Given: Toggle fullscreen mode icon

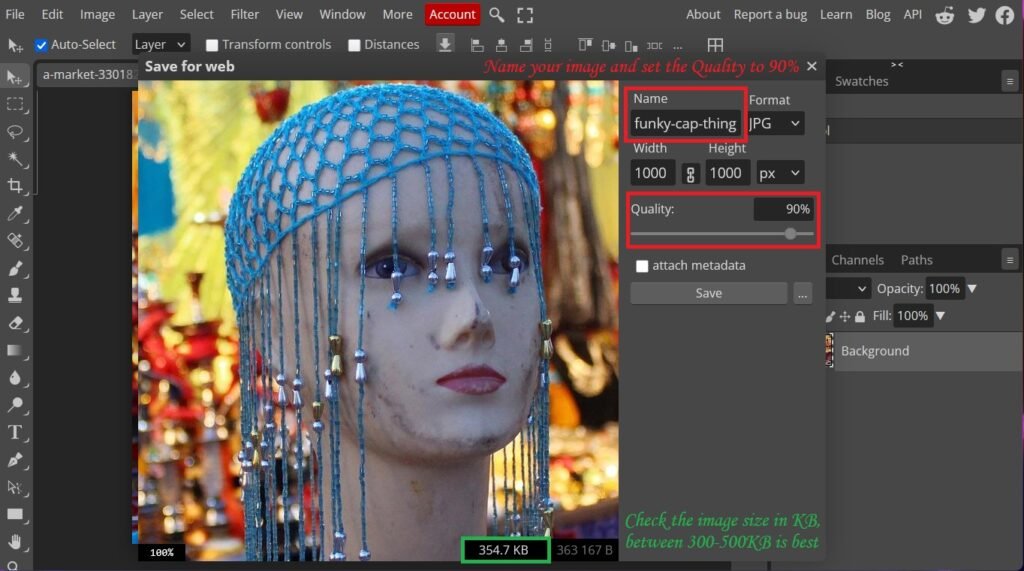Looking at the screenshot, I should coord(524,14).
